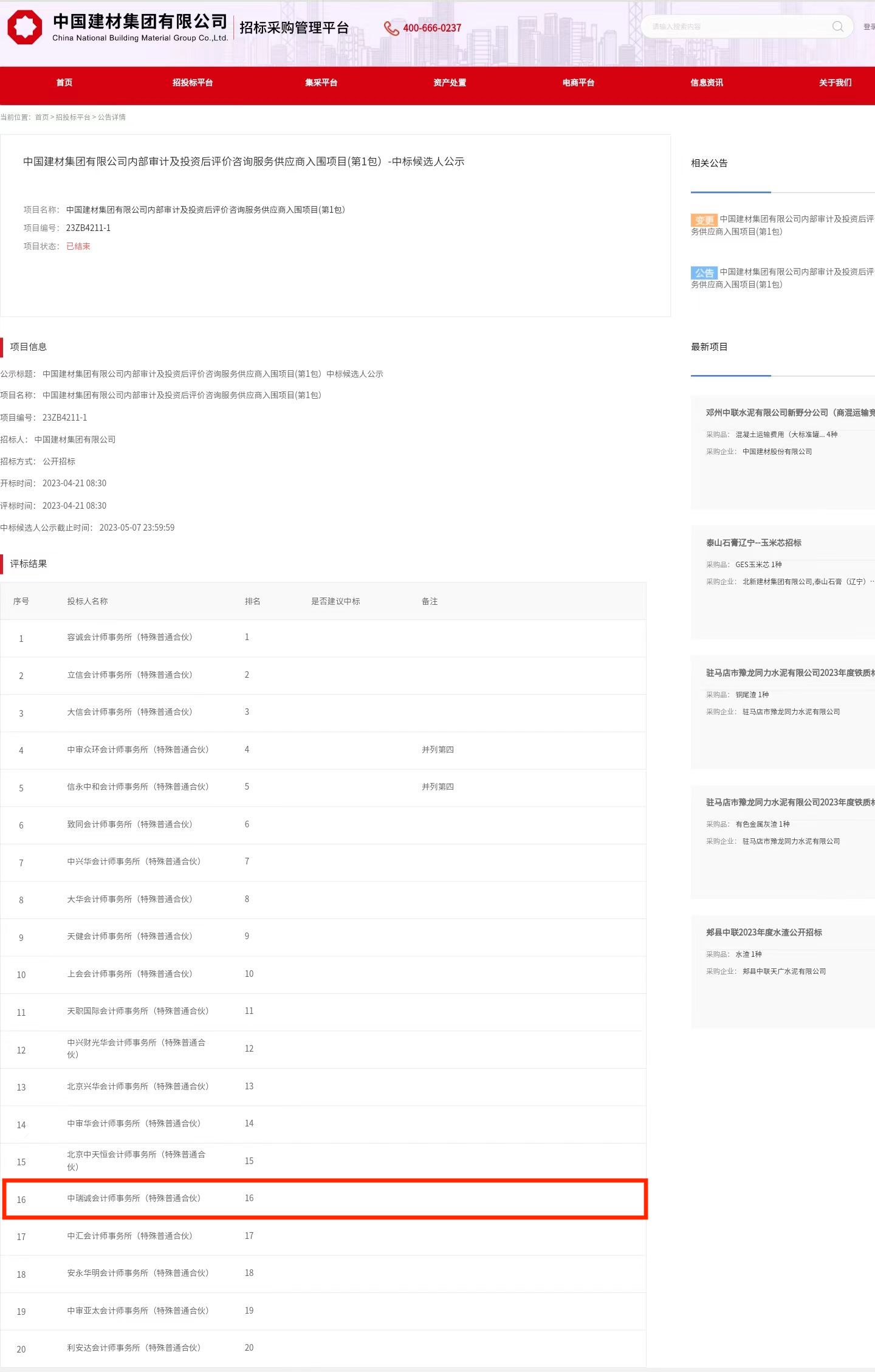Open the 邓州中联水泥 project card
Screen dimensions: 875x1372
click(783, 452)
